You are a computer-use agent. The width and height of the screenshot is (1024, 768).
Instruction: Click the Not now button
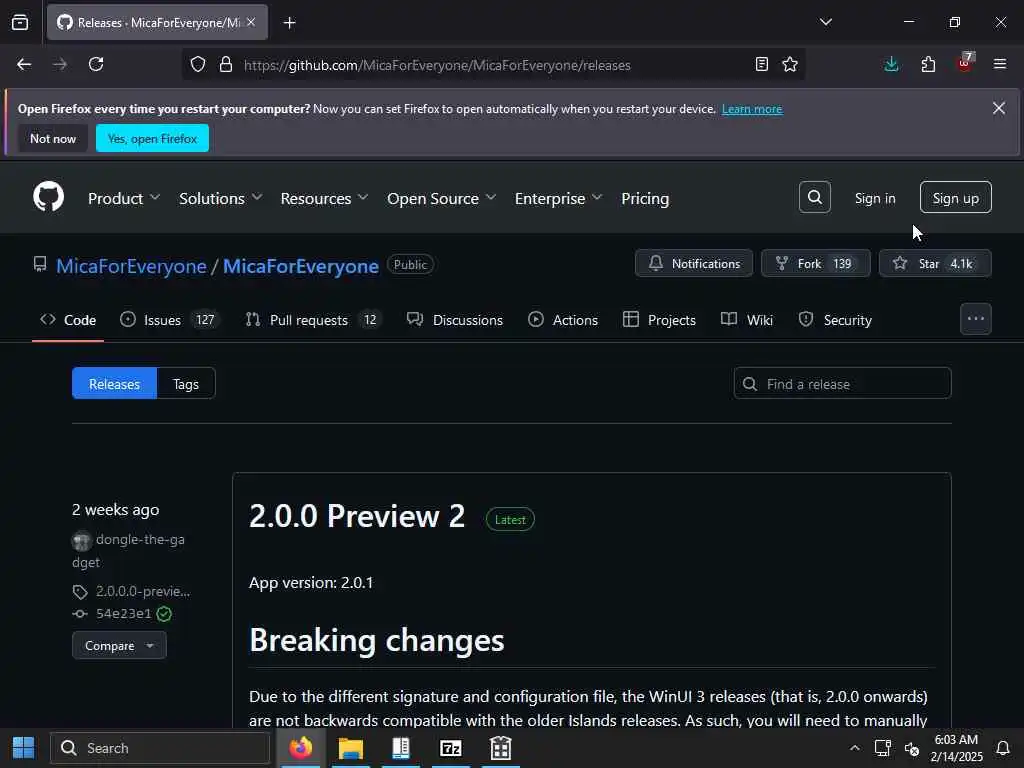(x=53, y=138)
